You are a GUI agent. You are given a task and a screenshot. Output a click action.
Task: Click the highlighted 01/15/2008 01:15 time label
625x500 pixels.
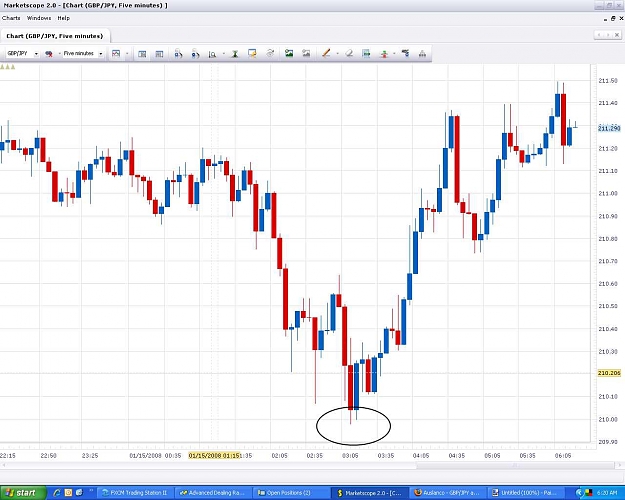click(214, 456)
